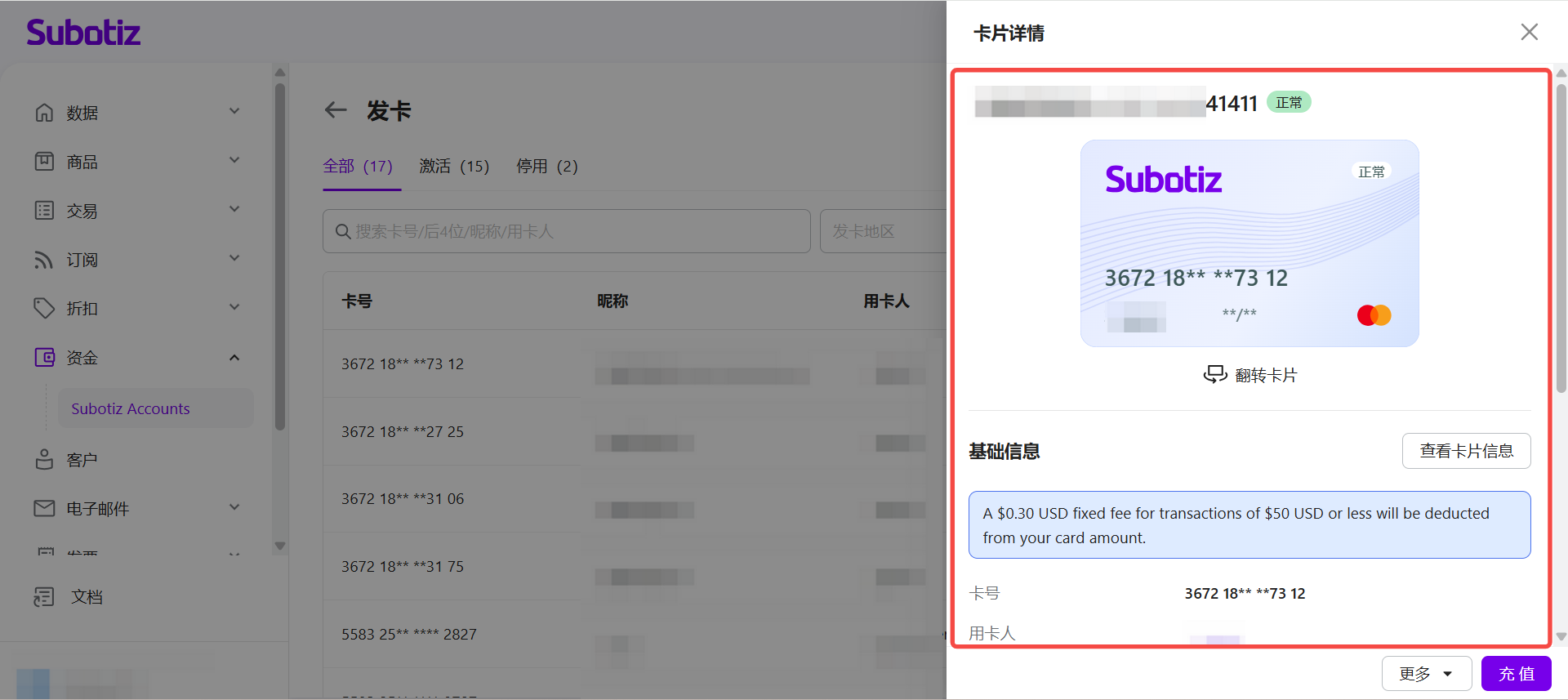Expand the 电子邮件 menu chevron

(234, 507)
